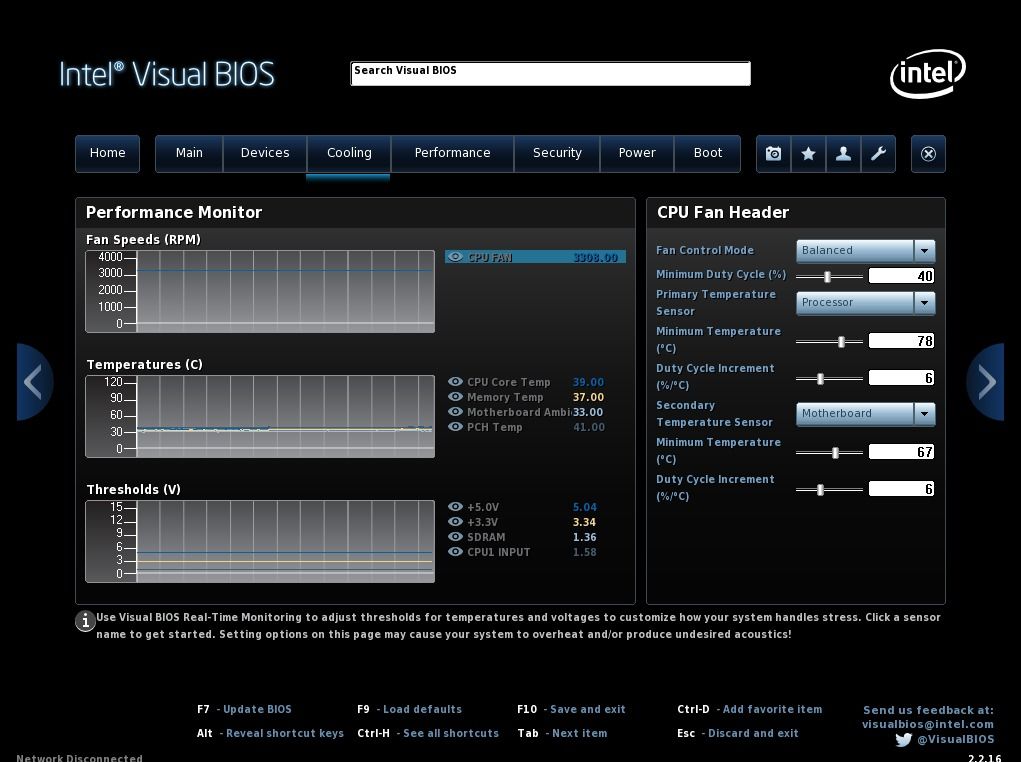The image size is (1021, 762).
Task: Adjust the Minimum Duty Cycle slider
Action: [827, 276]
